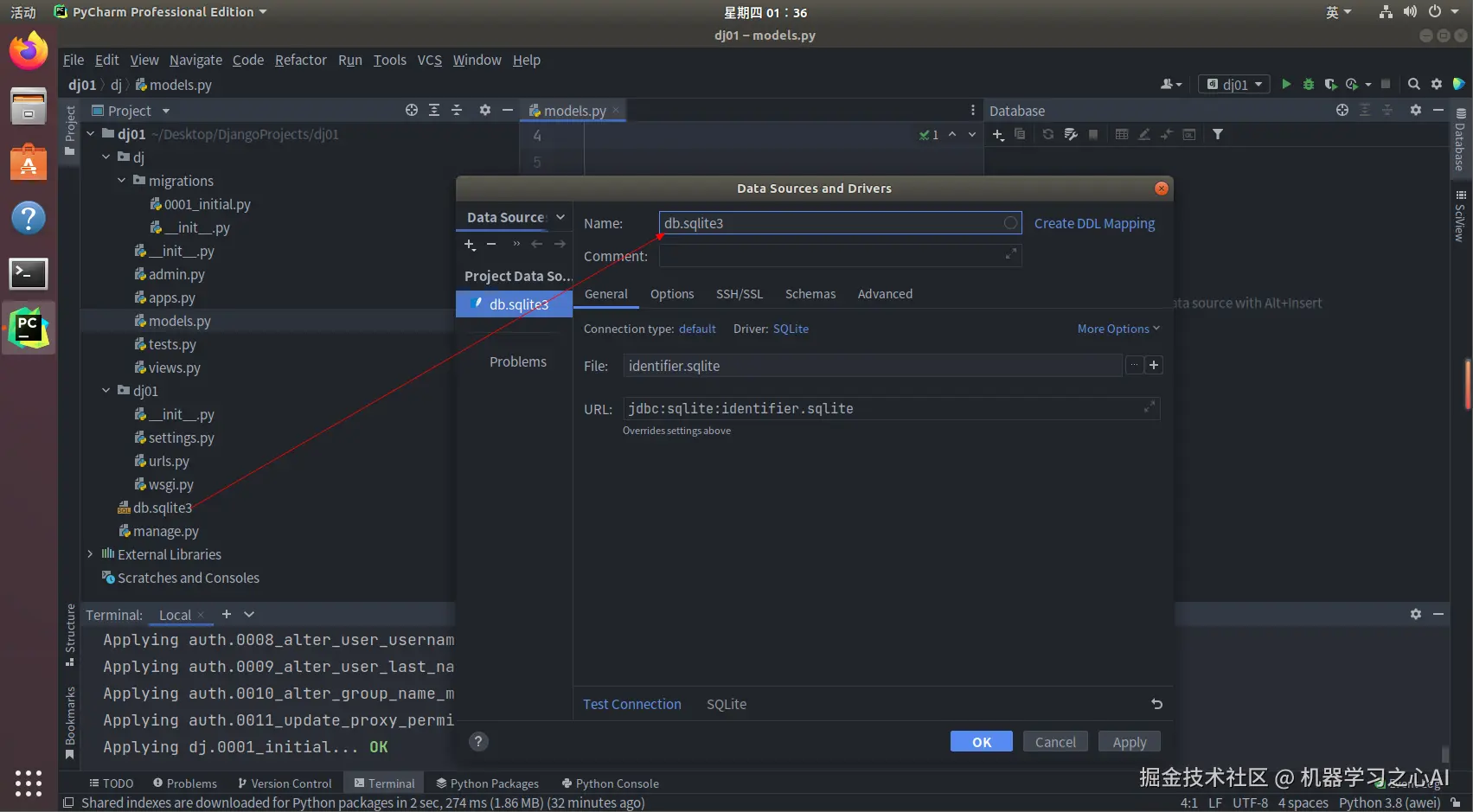1473x812 pixels.
Task: Open the Database filter icon
Action: pyautogui.click(x=1218, y=134)
